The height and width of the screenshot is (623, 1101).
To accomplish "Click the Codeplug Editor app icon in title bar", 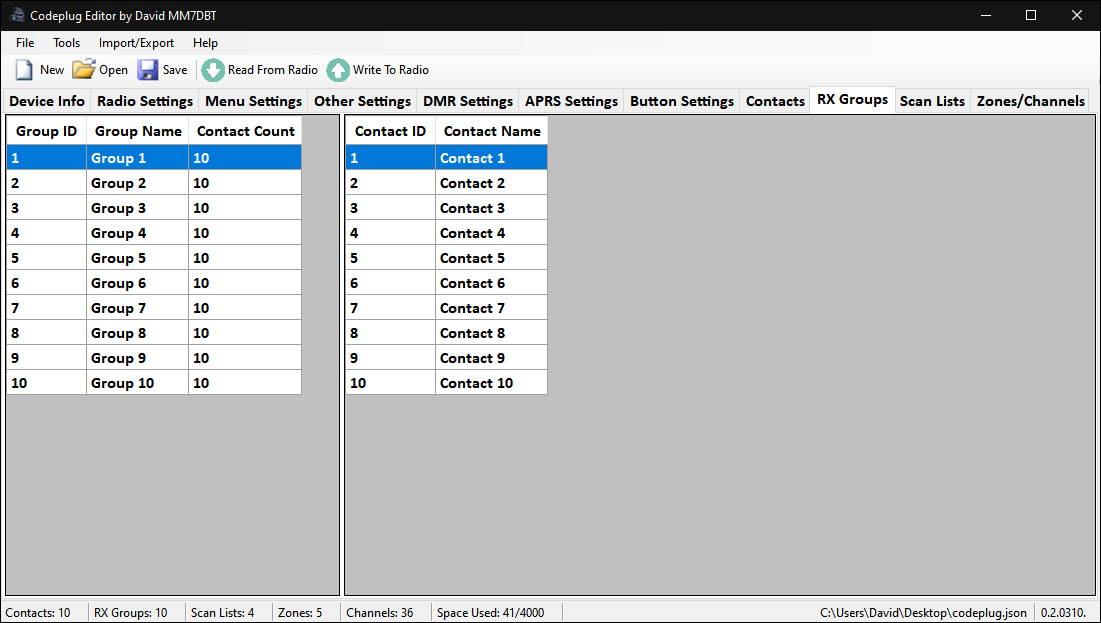I will tap(17, 15).
